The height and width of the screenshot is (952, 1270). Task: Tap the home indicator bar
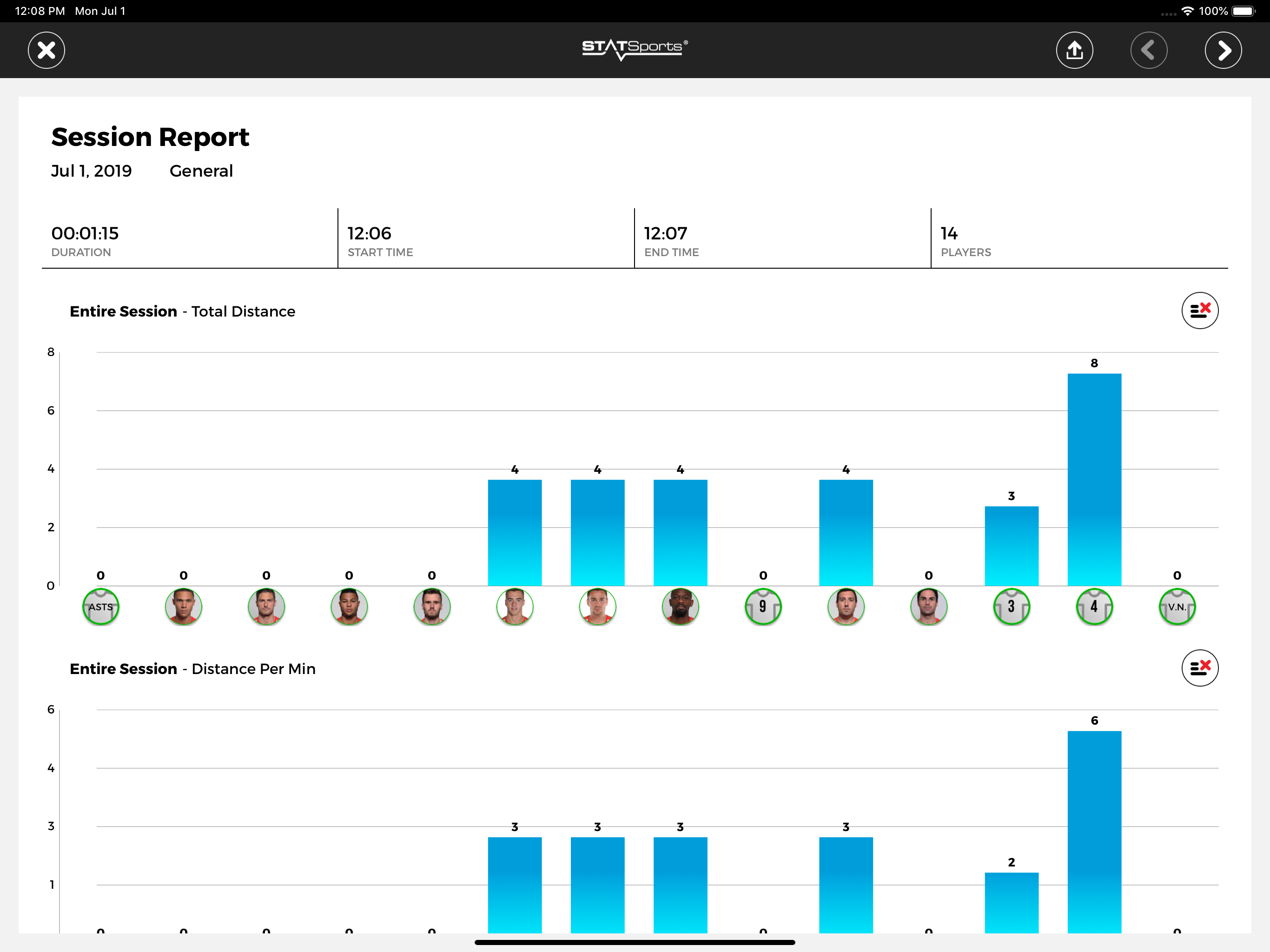[635, 942]
